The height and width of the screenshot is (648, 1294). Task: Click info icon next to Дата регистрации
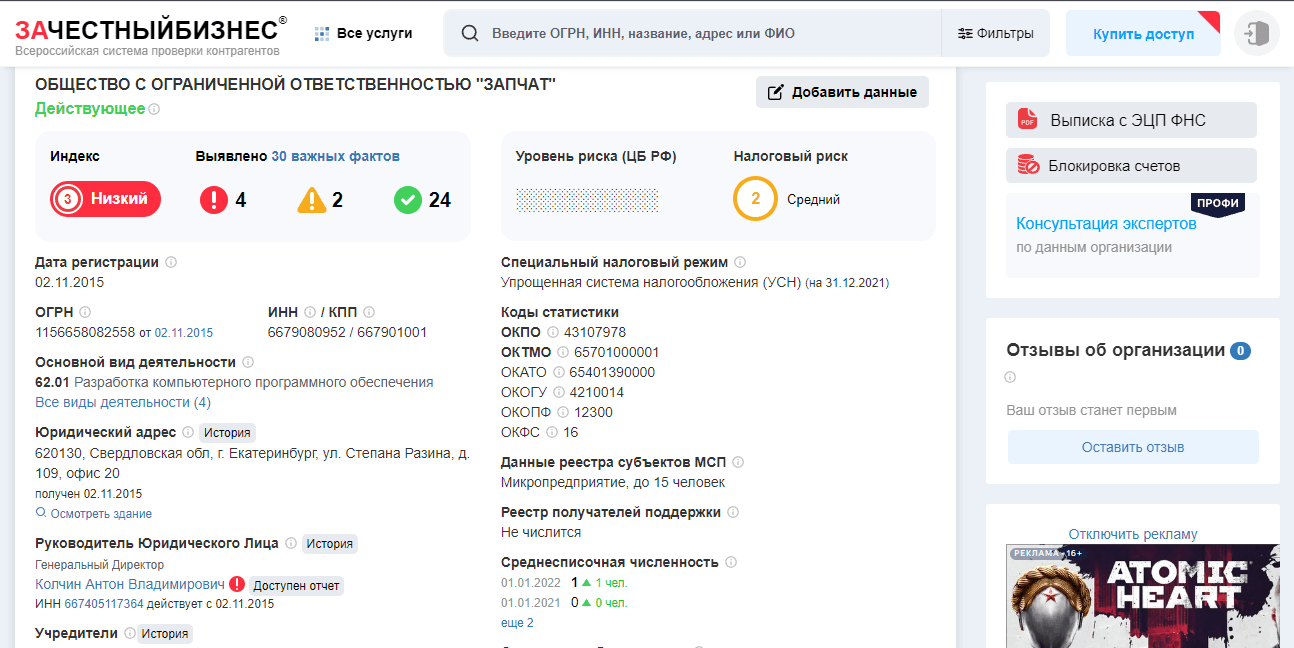tap(171, 262)
